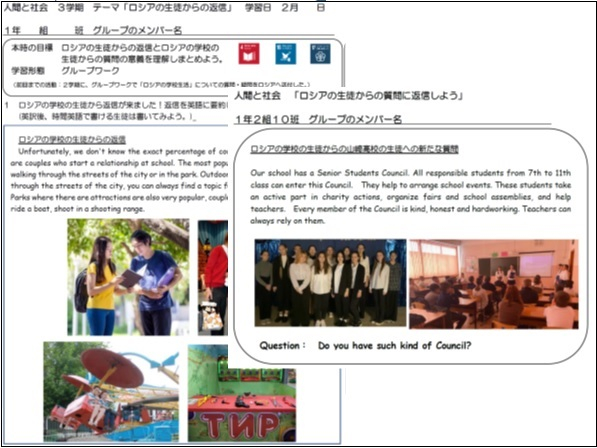Screen dimensions: 597x448
Task: Select the classroom assembly photo
Action: [494, 284]
